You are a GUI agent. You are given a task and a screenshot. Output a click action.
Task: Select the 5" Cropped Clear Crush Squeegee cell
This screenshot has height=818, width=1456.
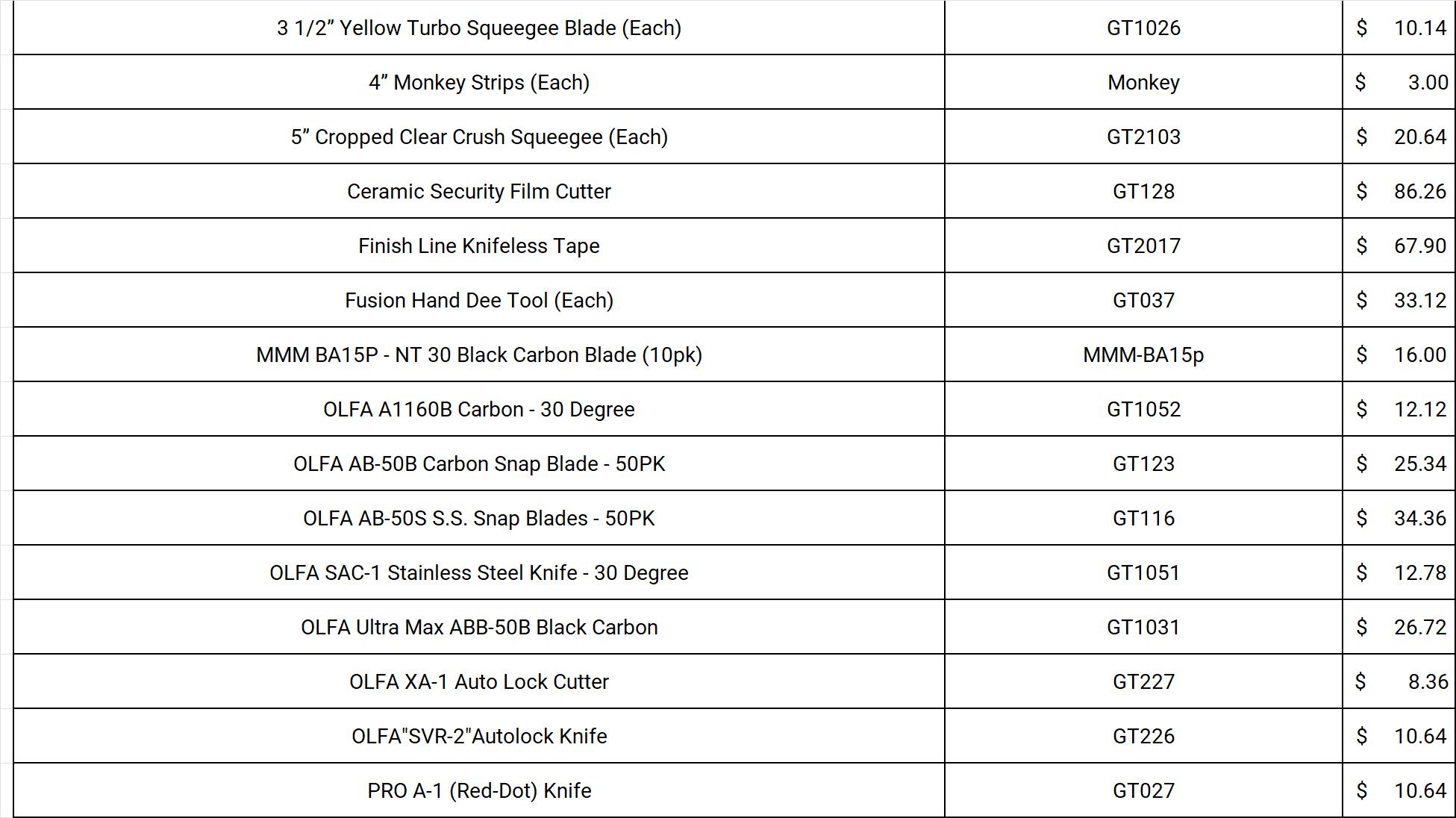coord(478,137)
